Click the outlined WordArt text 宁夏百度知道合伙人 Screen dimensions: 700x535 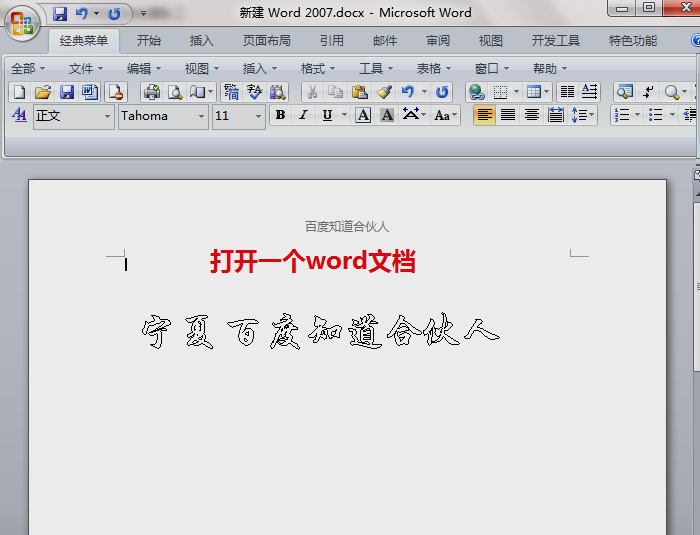click(x=321, y=331)
